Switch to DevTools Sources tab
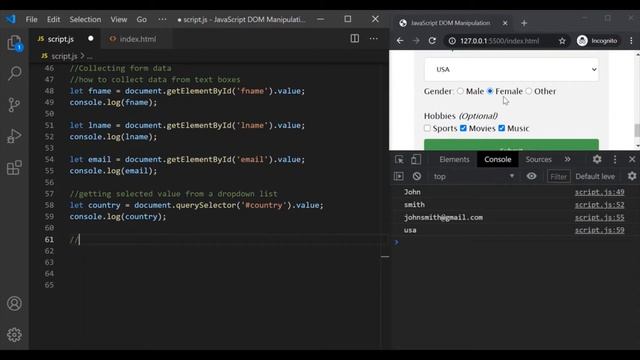Image resolution: width=640 pixels, height=360 pixels. (x=538, y=160)
